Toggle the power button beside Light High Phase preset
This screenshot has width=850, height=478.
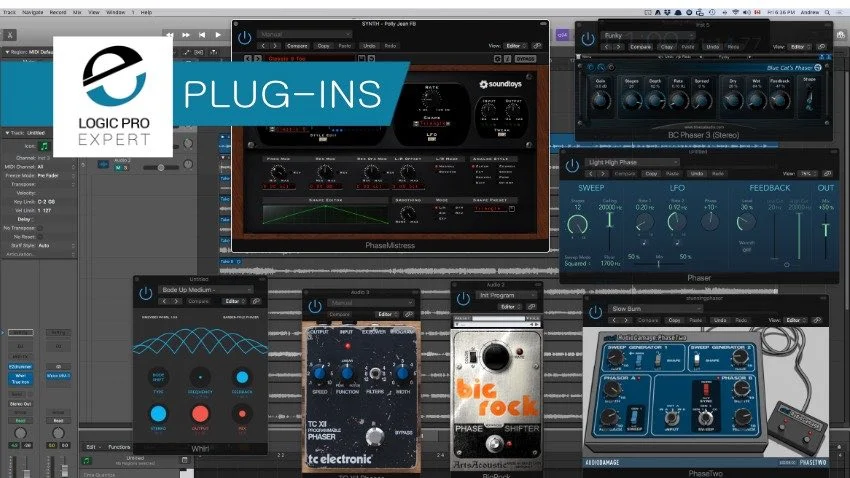click(x=572, y=165)
